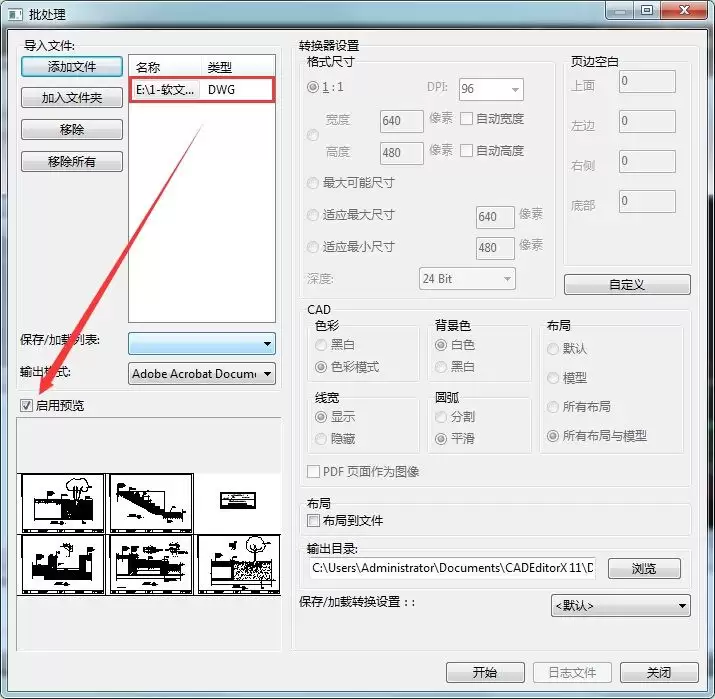715x699 pixels.
Task: Uncheck the 启用预览 checkbox
Action: point(26,405)
